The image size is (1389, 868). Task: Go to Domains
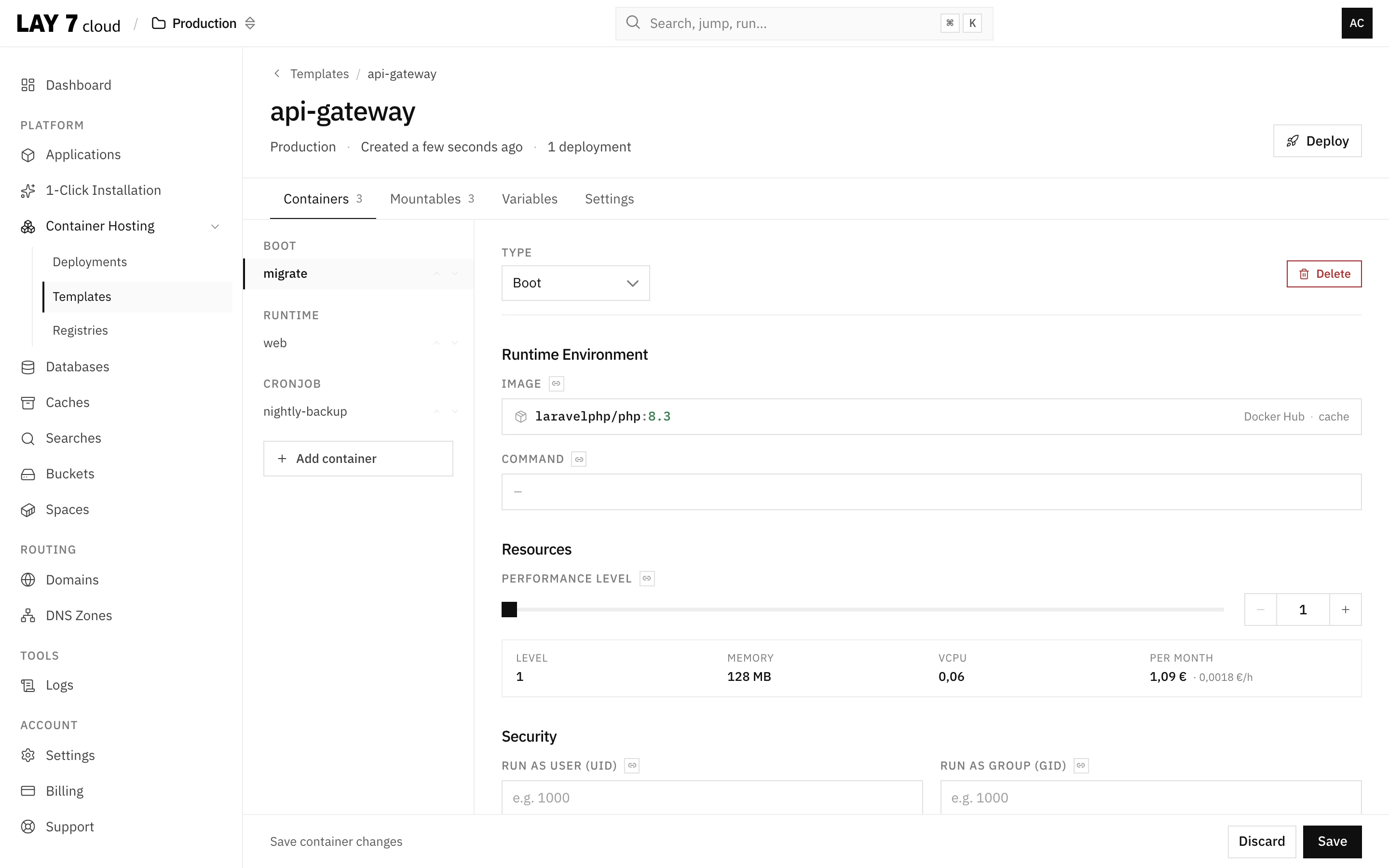pos(60,580)
